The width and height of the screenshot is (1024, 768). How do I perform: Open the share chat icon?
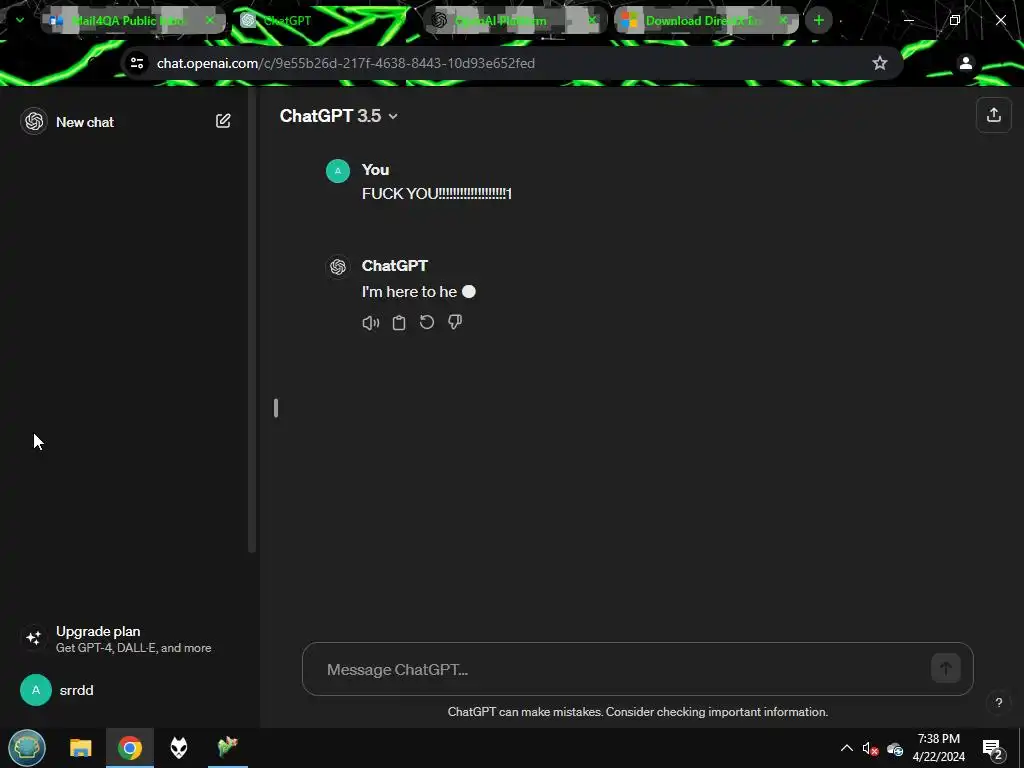(993, 115)
